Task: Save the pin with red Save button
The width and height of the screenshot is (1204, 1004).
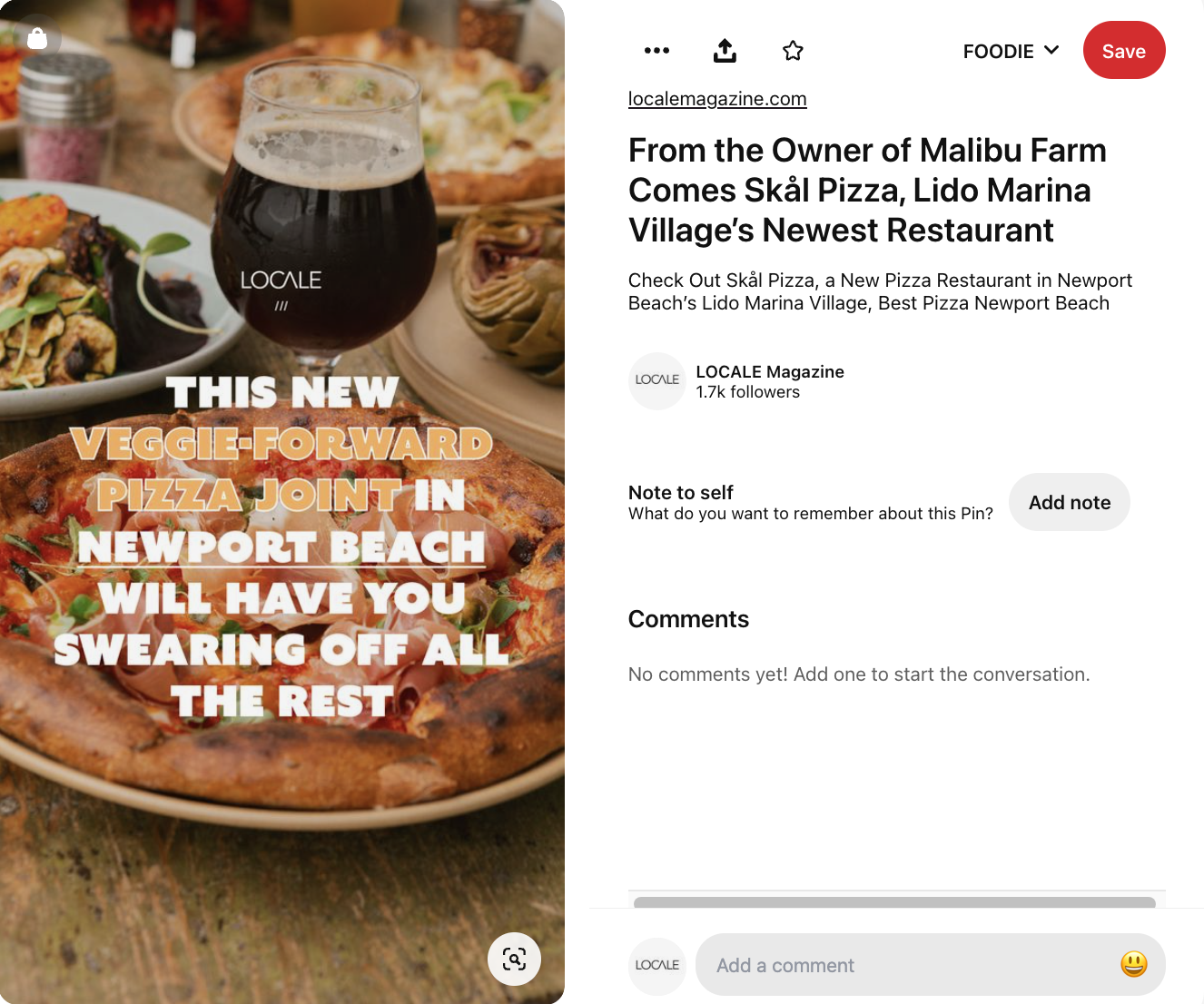Action: point(1124,51)
